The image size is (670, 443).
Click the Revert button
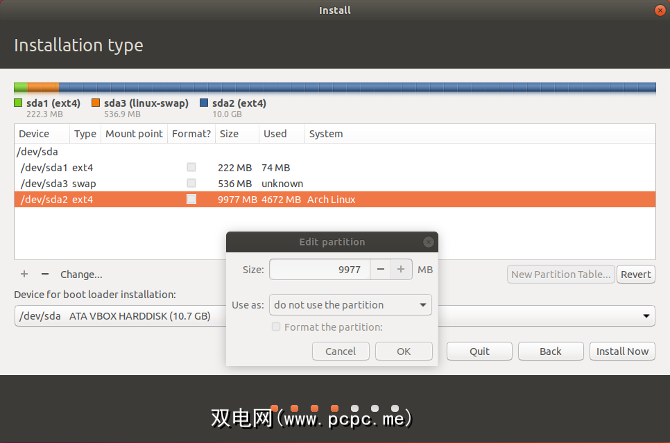[x=636, y=274]
